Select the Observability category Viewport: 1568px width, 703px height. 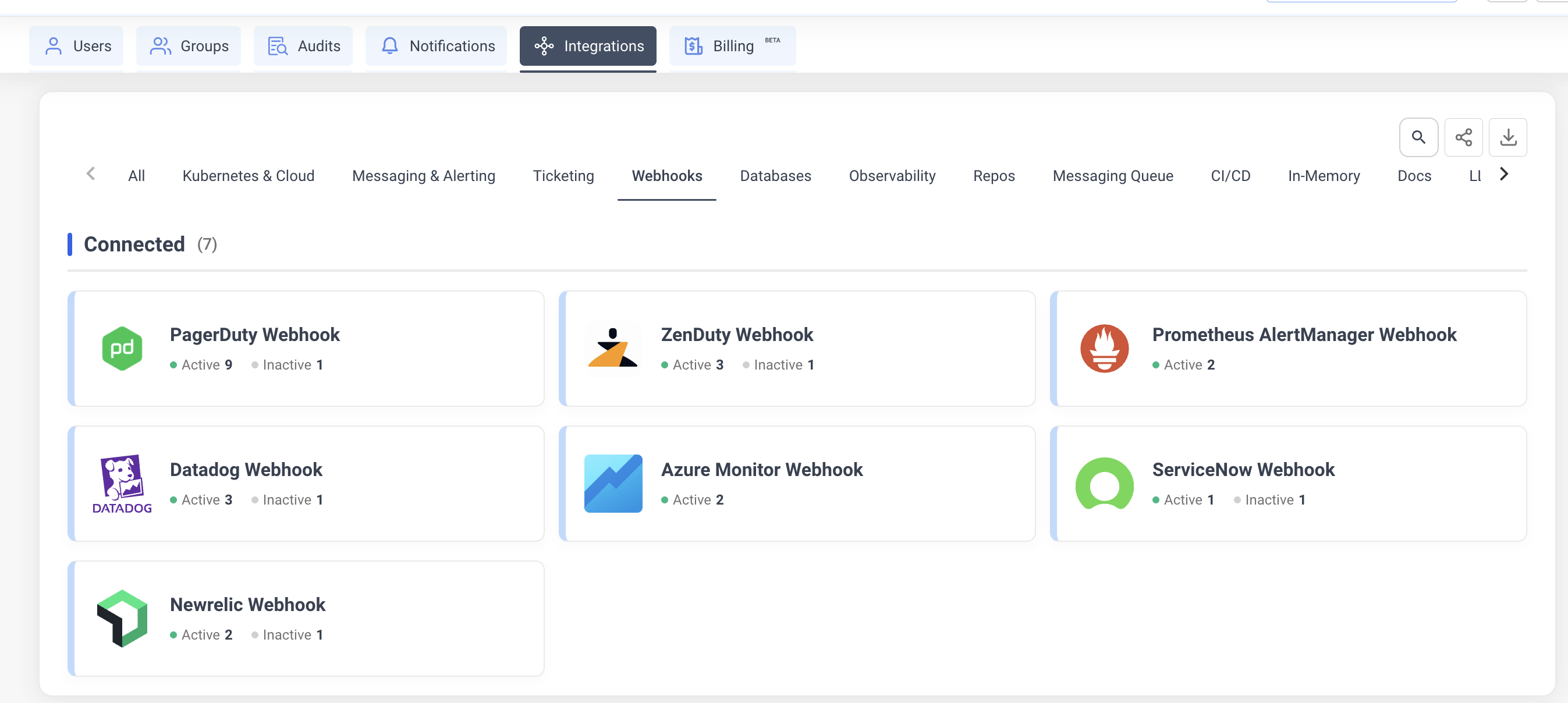[x=892, y=176]
